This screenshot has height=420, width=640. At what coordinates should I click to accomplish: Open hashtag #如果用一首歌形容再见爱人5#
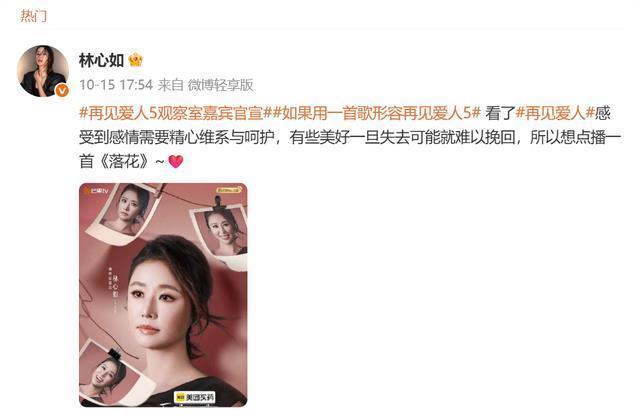click(376, 113)
